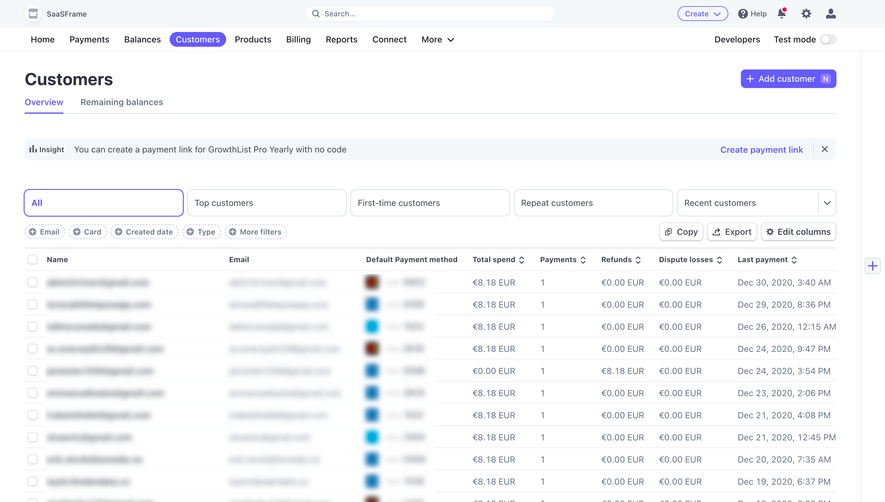Viewport: 885px width, 502px height.
Task: Sort by Total spend column arrows
Action: (x=522, y=260)
